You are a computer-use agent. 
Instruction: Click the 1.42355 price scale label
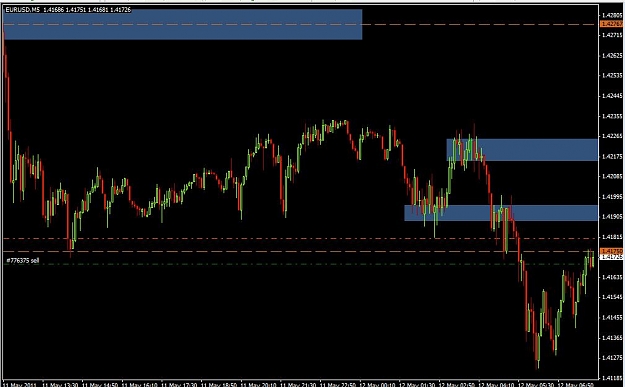click(612, 116)
